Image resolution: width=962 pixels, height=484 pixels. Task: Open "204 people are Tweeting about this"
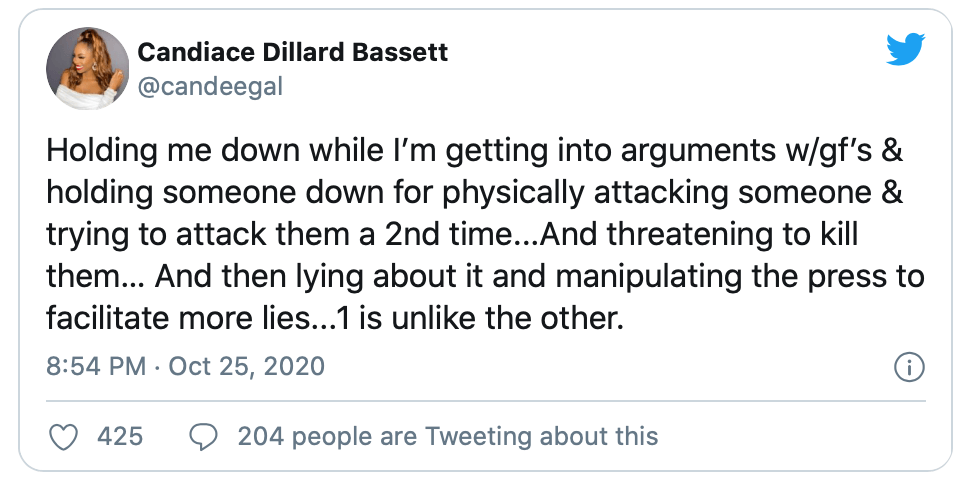pos(448,437)
